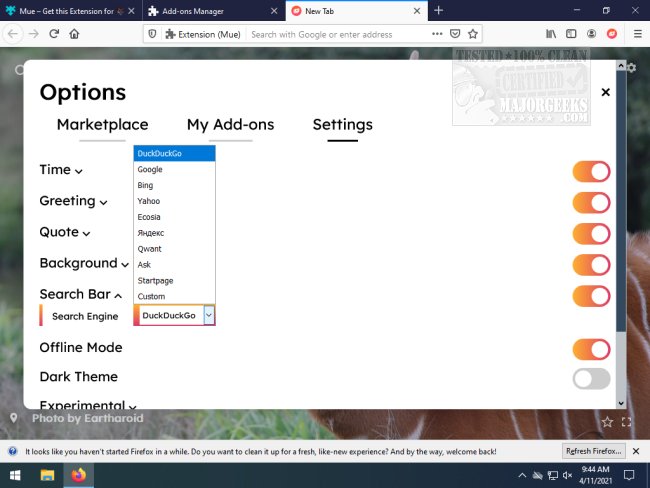650x488 pixels.
Task: Maximise background with fullscreen icon
Action: point(626,422)
